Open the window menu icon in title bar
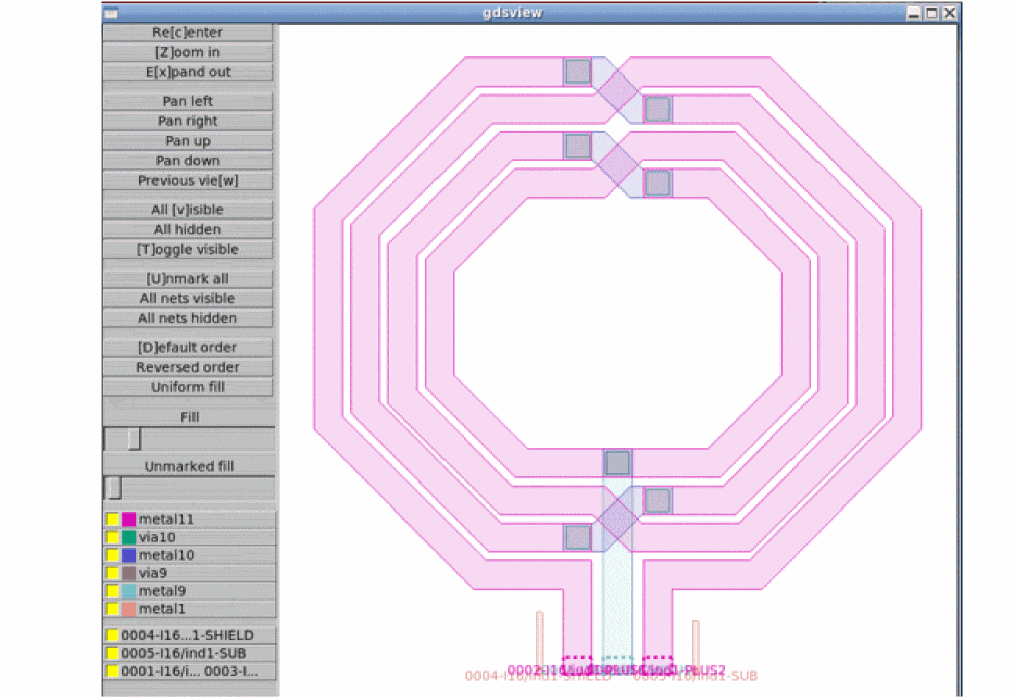 (x=111, y=13)
